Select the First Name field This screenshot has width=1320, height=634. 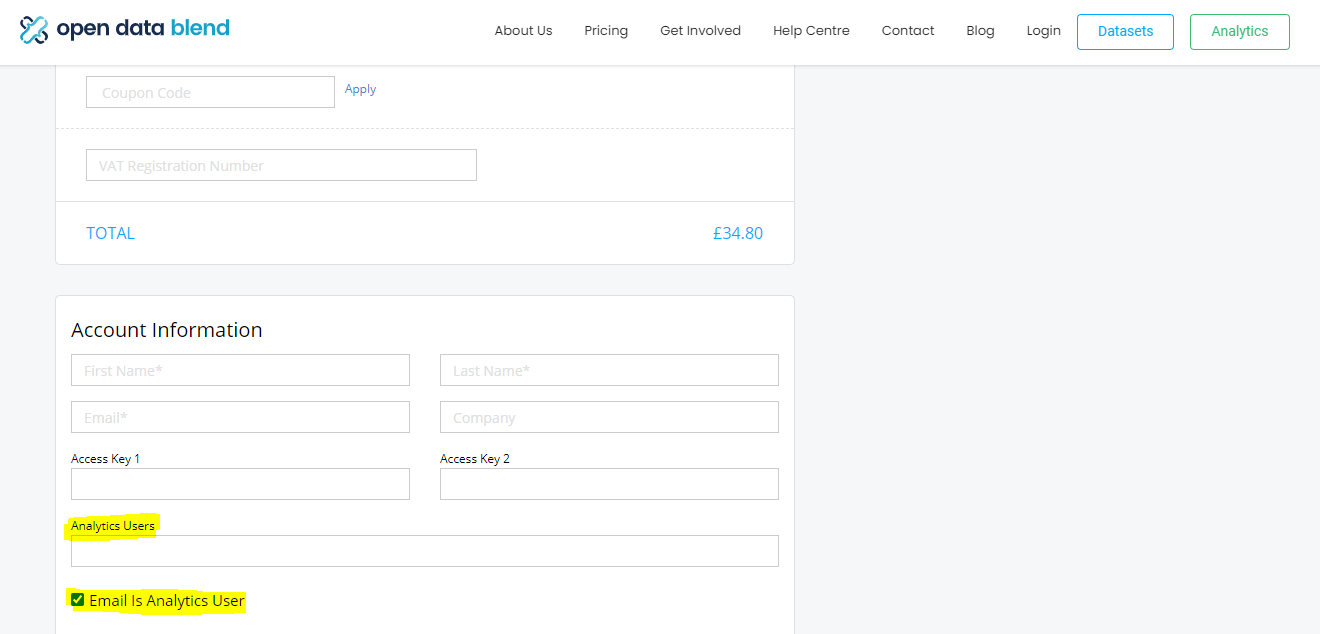tap(240, 370)
